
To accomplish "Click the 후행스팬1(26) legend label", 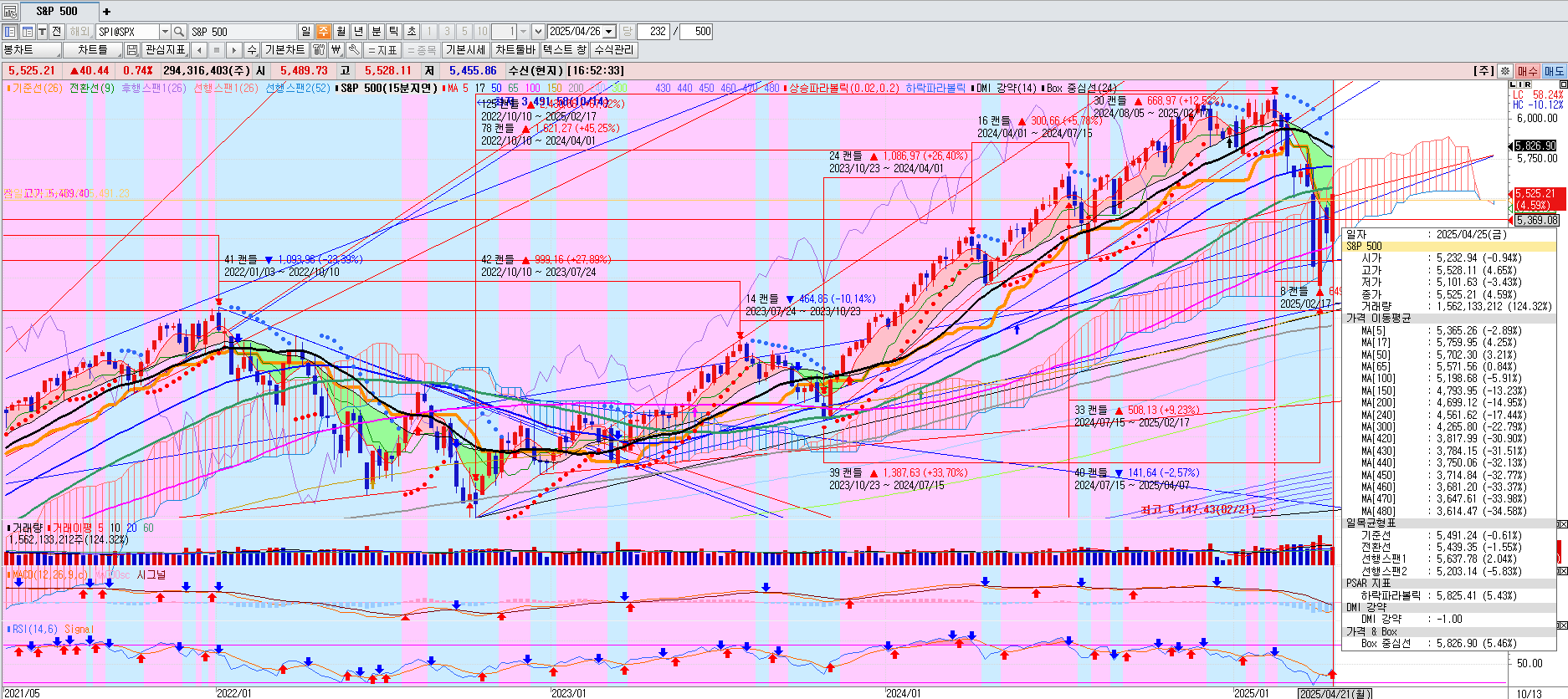I will click(x=154, y=88).
